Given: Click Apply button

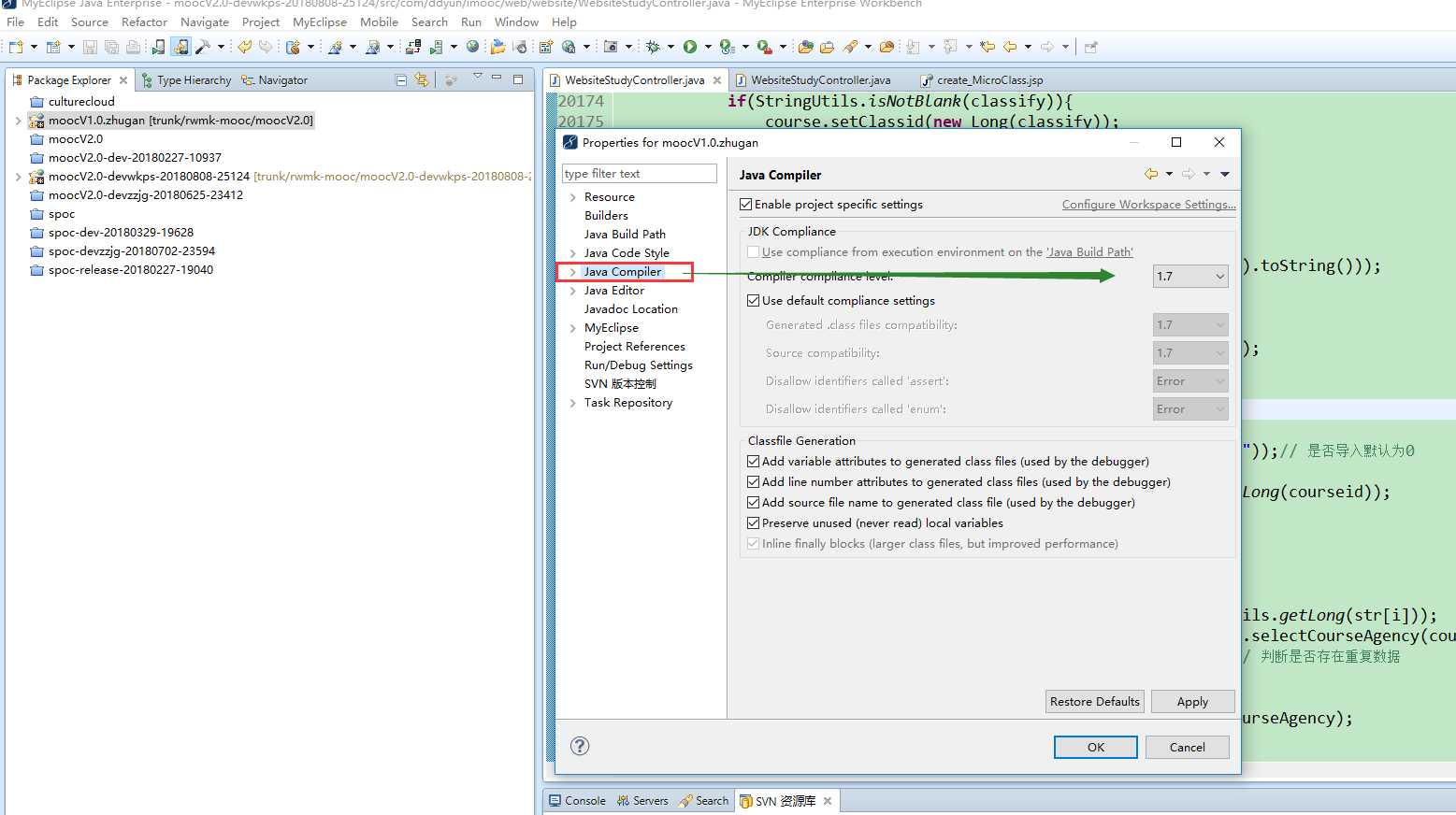Looking at the screenshot, I should click(x=1192, y=701).
